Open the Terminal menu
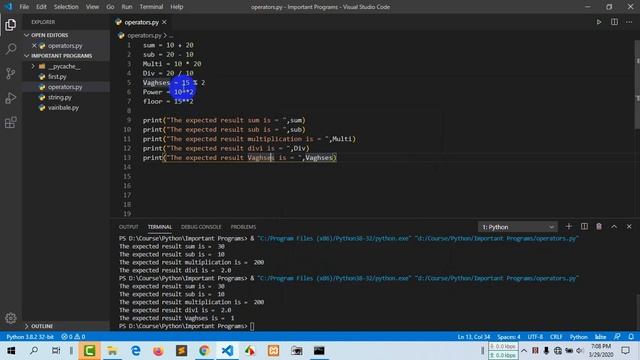640x360 pixels. (151, 7)
